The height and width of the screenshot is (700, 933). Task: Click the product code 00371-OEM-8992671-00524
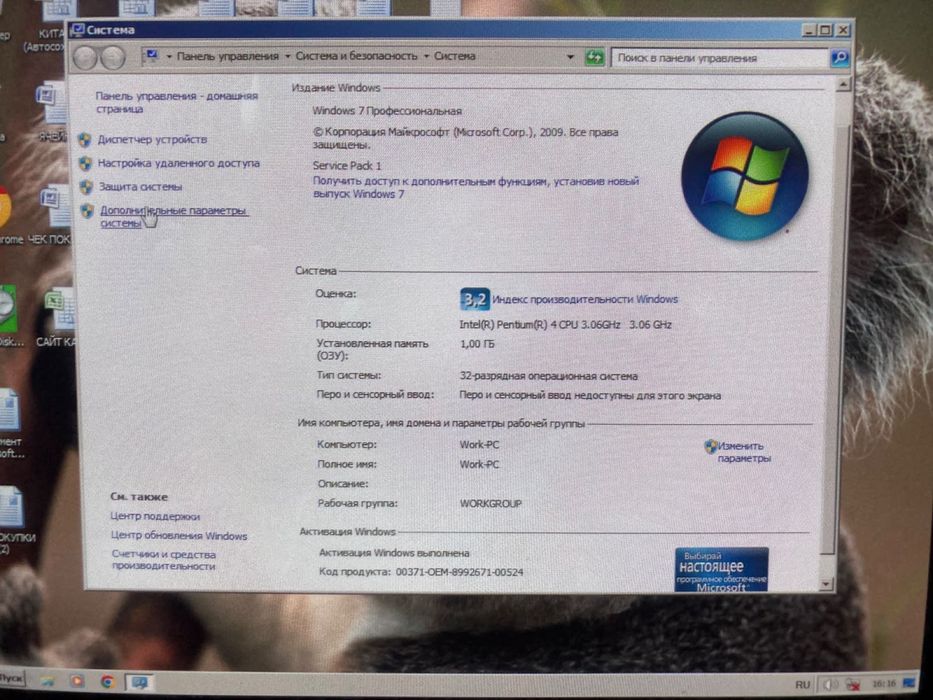pyautogui.click(x=459, y=572)
